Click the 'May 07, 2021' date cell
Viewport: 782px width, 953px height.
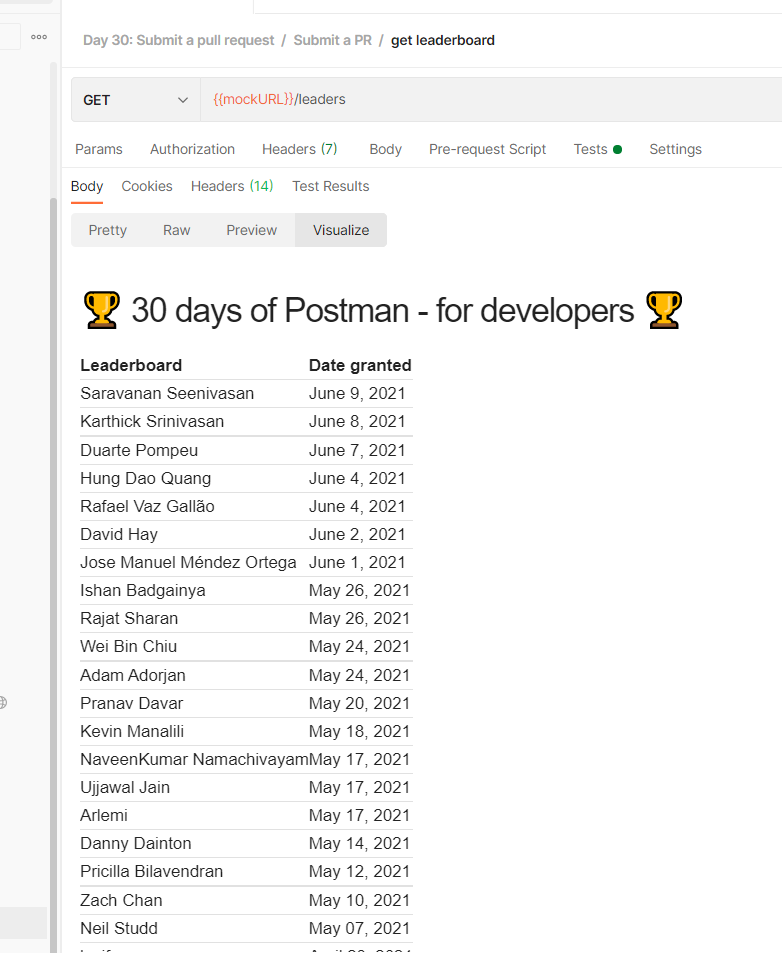coord(360,929)
